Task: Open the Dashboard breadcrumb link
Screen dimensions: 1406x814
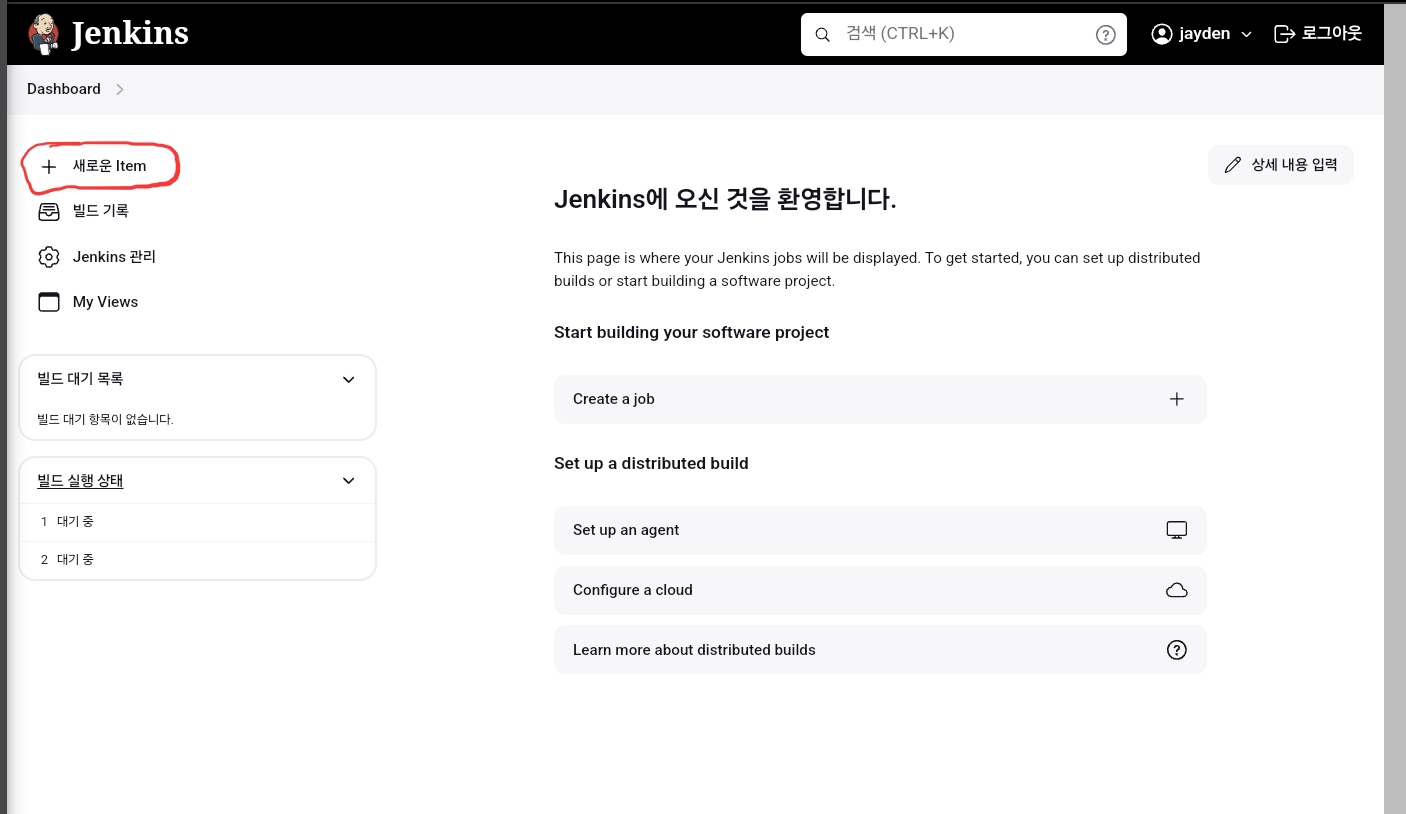Action: 63,89
